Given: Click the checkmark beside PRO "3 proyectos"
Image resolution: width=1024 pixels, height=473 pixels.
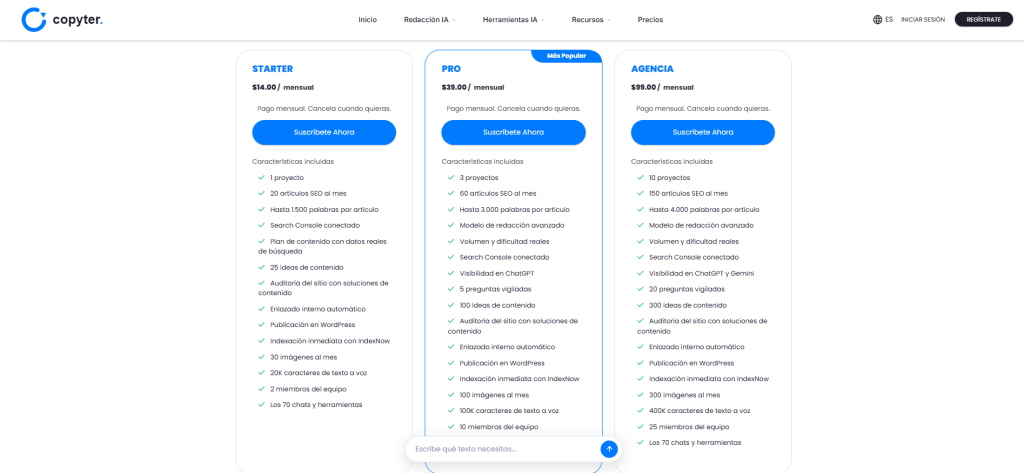Looking at the screenshot, I should pos(451,178).
